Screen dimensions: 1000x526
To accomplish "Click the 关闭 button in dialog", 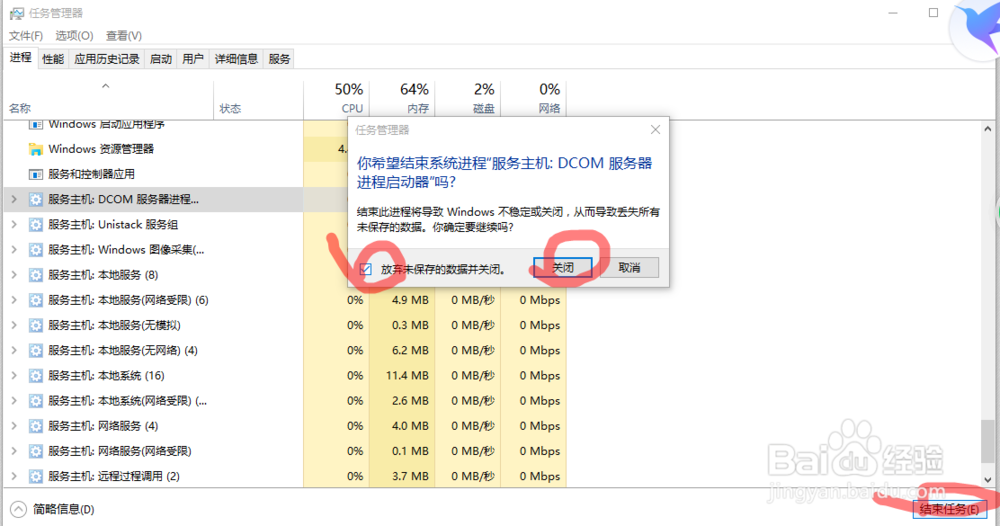I will (562, 268).
